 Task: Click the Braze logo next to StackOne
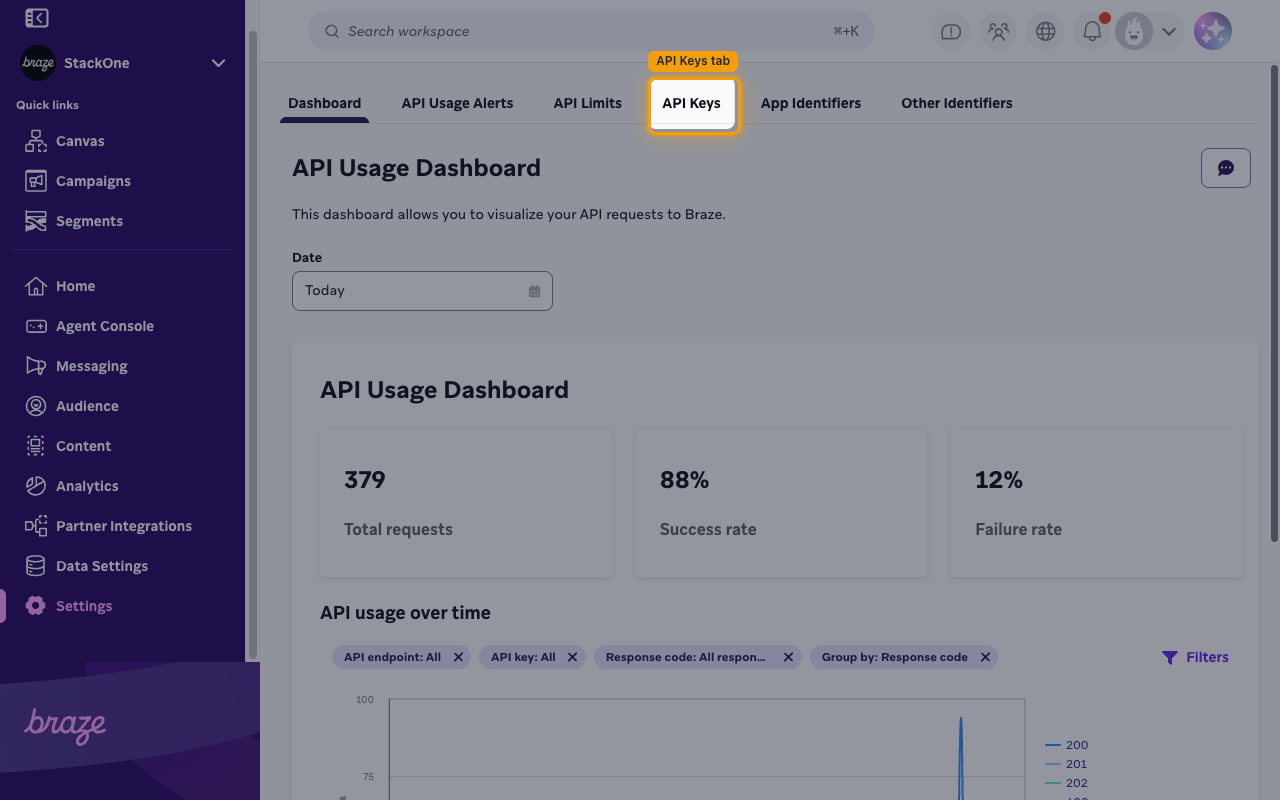click(38, 63)
